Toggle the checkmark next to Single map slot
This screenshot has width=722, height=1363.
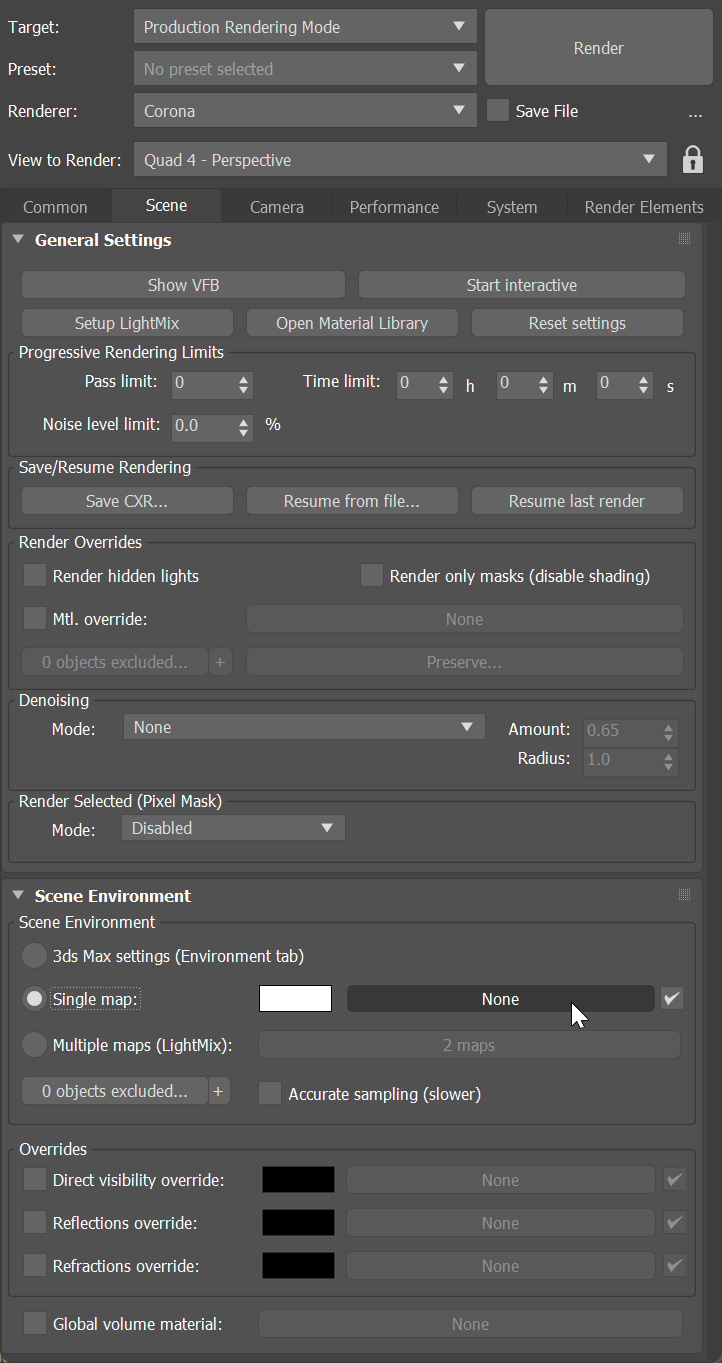673,998
